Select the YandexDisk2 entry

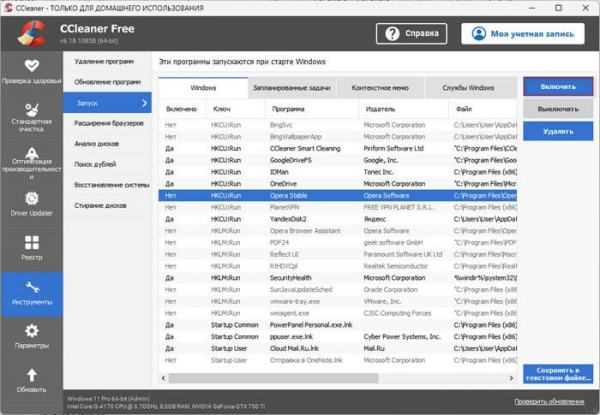tap(338, 219)
